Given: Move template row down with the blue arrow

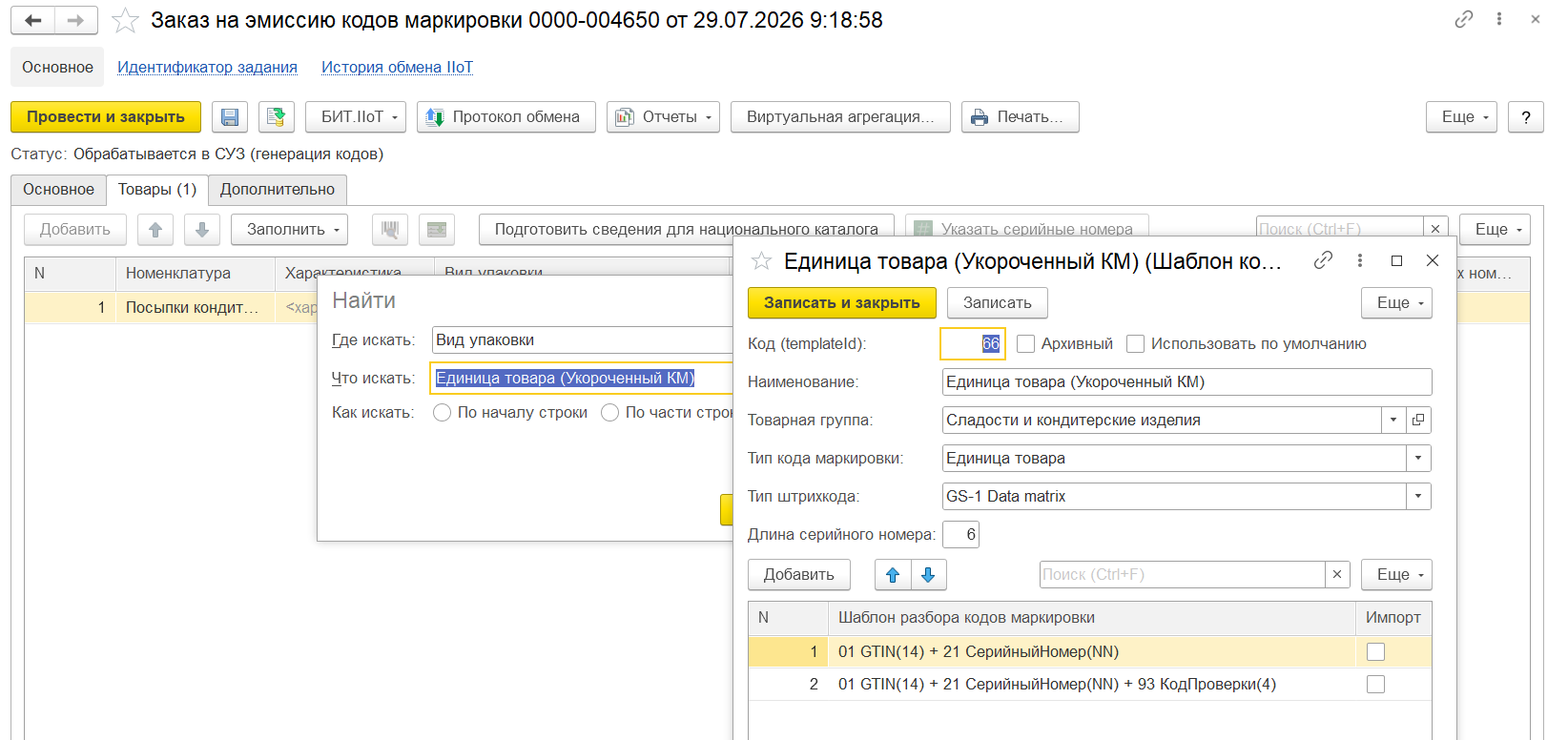Looking at the screenshot, I should pyautogui.click(x=928, y=575).
